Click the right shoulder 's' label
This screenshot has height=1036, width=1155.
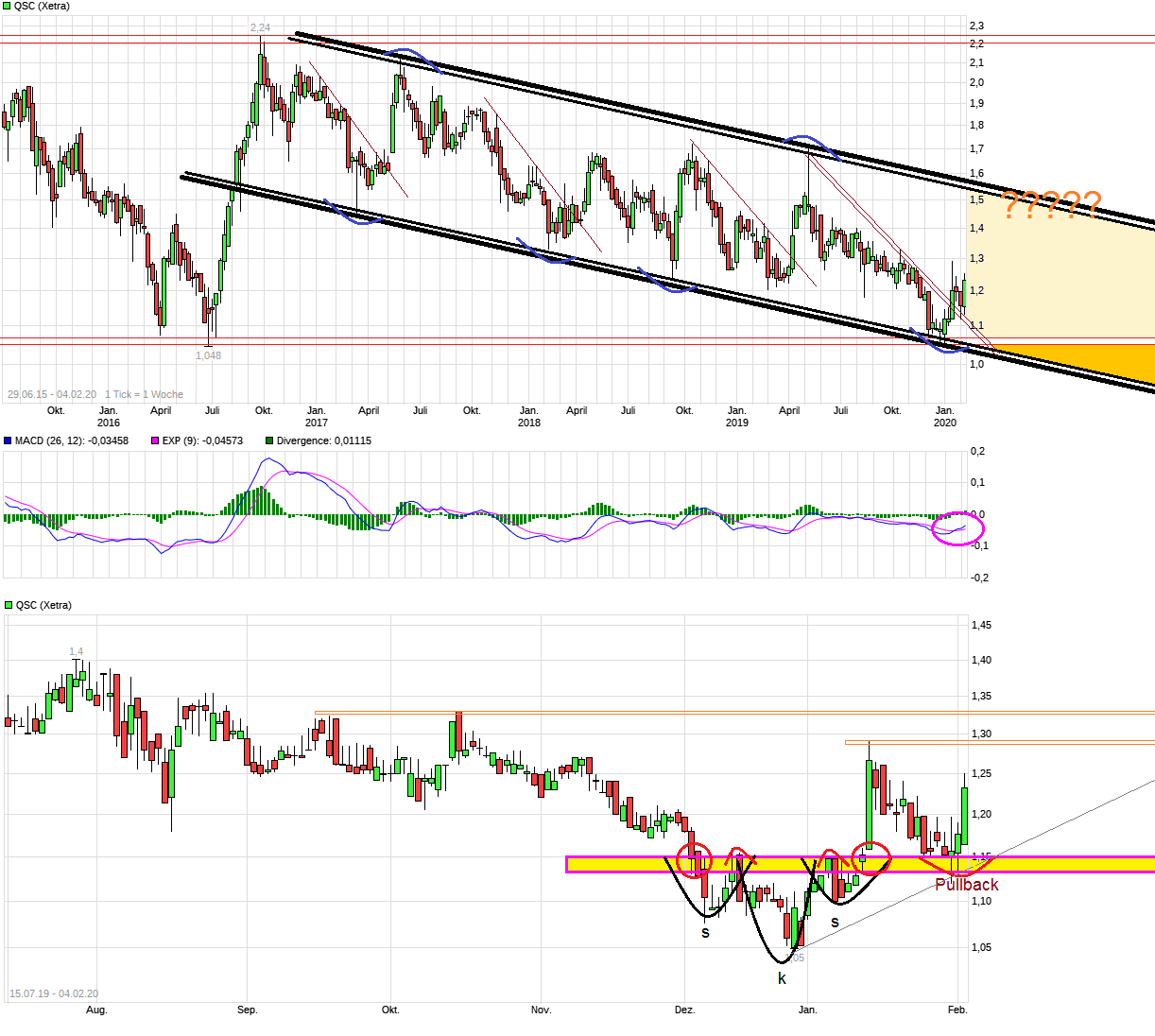[835, 923]
